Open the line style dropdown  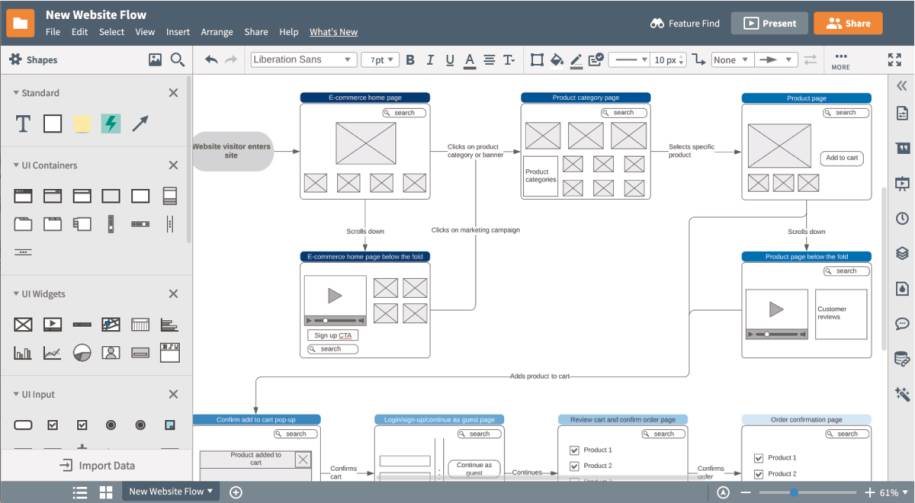(x=628, y=60)
